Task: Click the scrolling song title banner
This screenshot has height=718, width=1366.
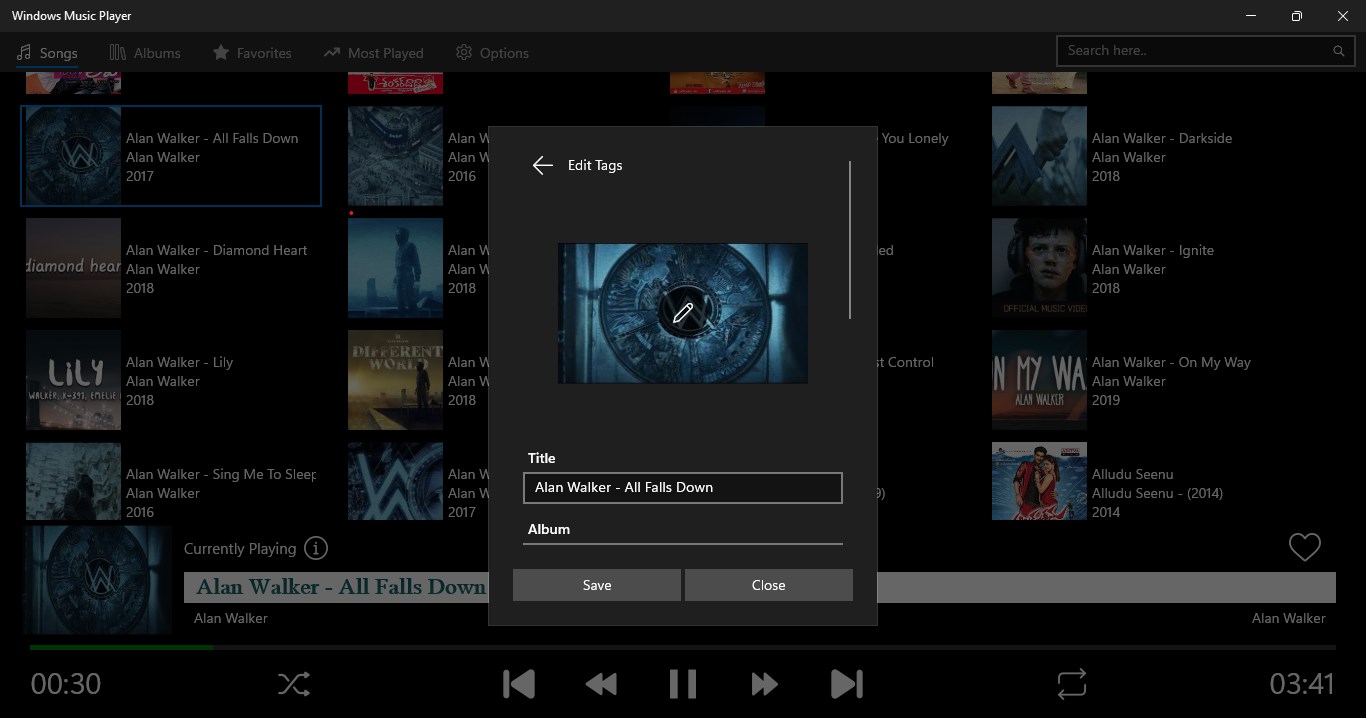Action: coord(760,587)
